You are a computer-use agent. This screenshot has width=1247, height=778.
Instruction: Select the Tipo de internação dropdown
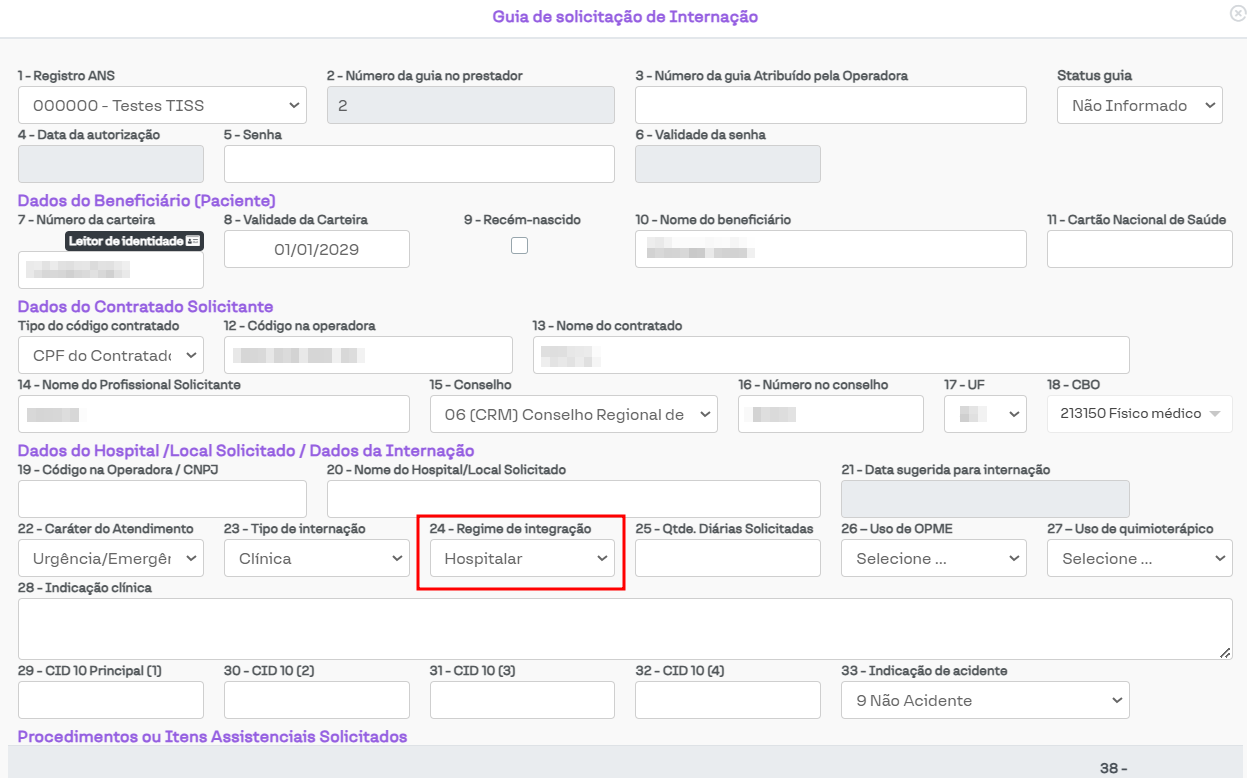316,559
